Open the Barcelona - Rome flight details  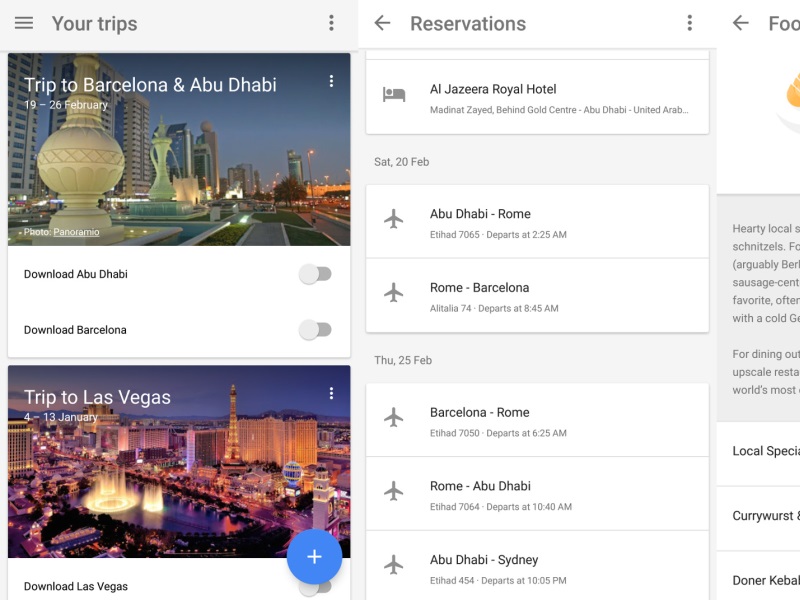click(537, 421)
